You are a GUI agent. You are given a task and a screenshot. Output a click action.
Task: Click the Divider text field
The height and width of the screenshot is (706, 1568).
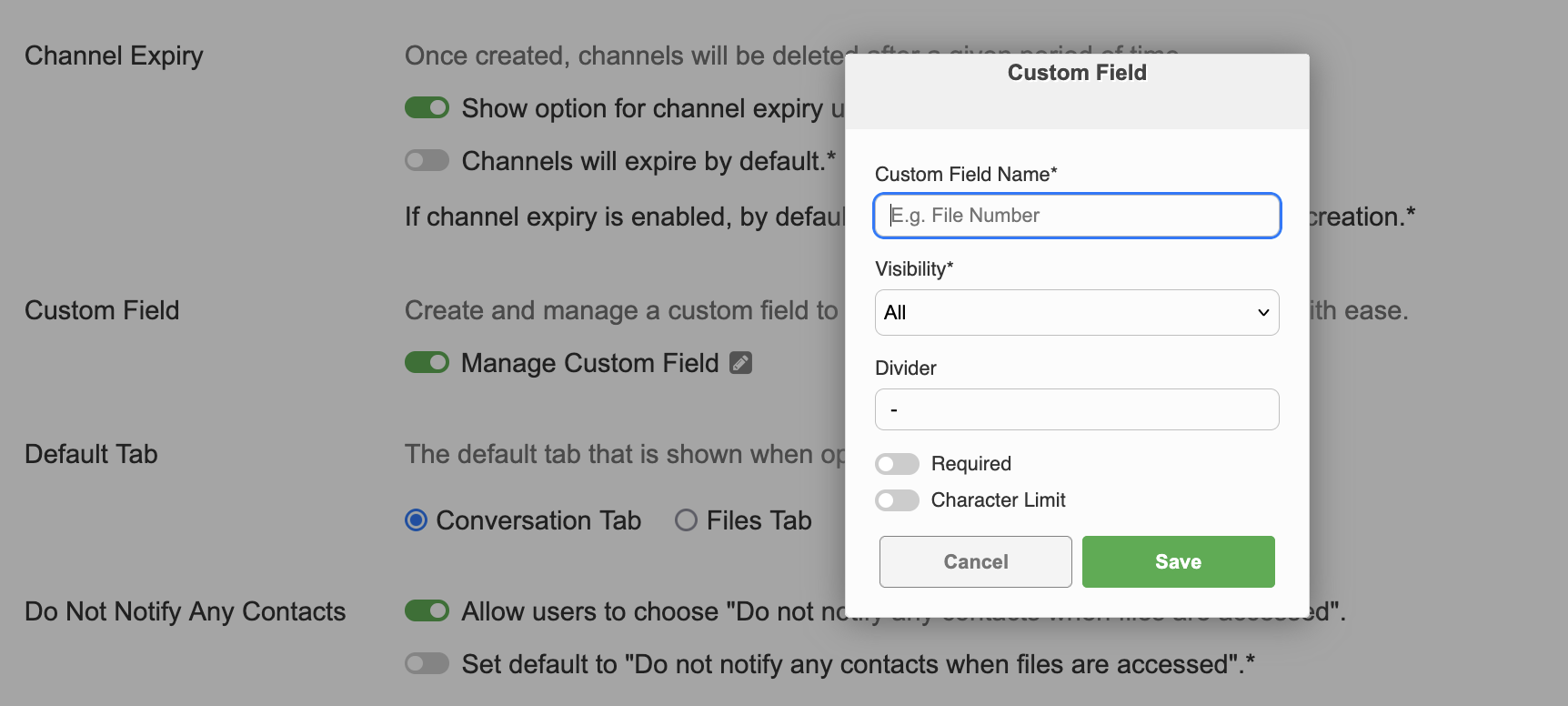tap(1077, 409)
